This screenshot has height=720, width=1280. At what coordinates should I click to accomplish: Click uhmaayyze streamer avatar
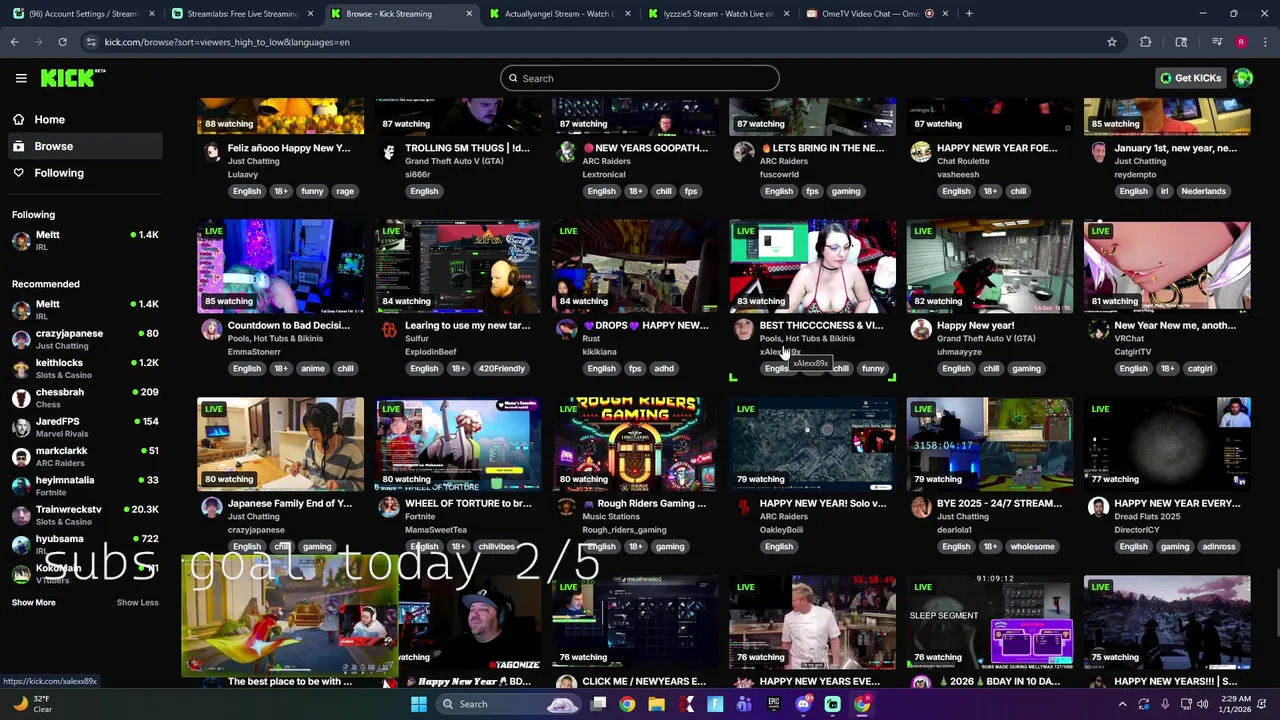click(921, 330)
